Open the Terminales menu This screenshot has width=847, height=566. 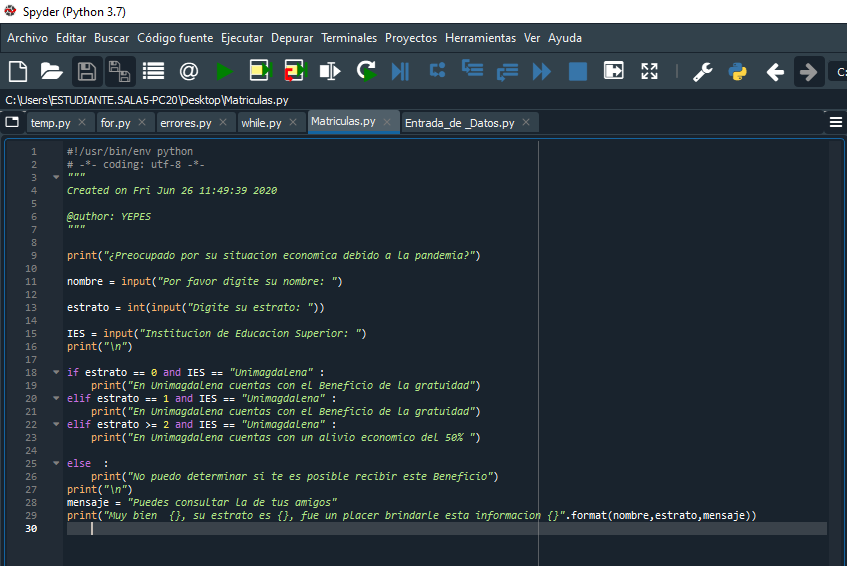(349, 38)
